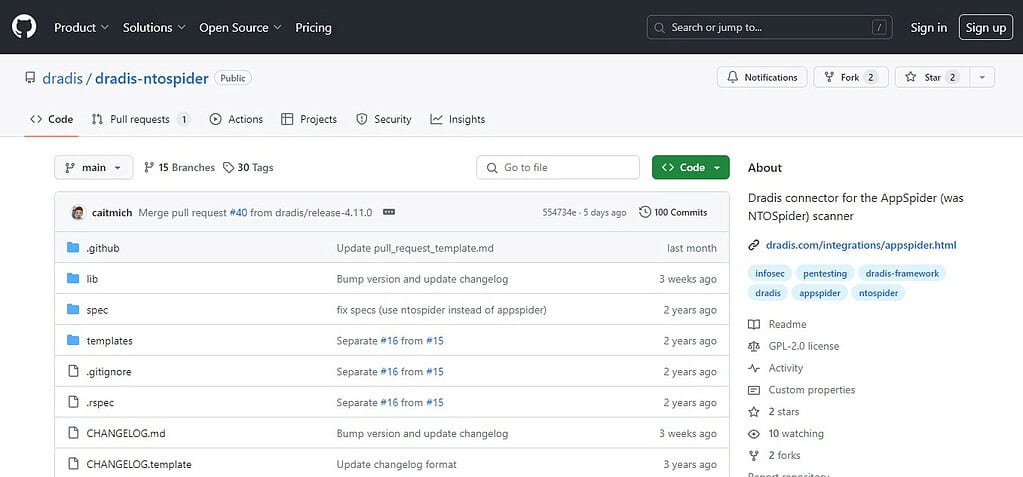Image resolution: width=1023 pixels, height=477 pixels.
Task: Click the spec folder icon
Action: click(73, 309)
